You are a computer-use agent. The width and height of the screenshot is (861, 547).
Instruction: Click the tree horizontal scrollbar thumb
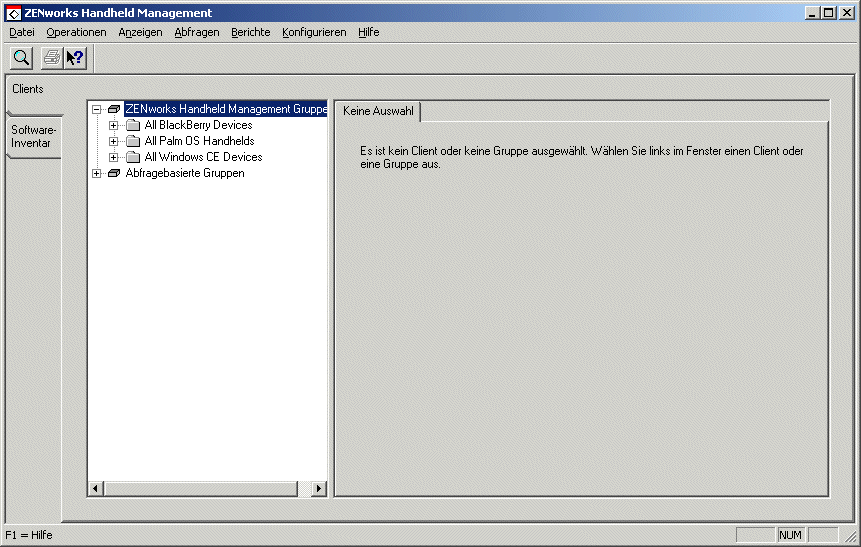tap(200, 488)
